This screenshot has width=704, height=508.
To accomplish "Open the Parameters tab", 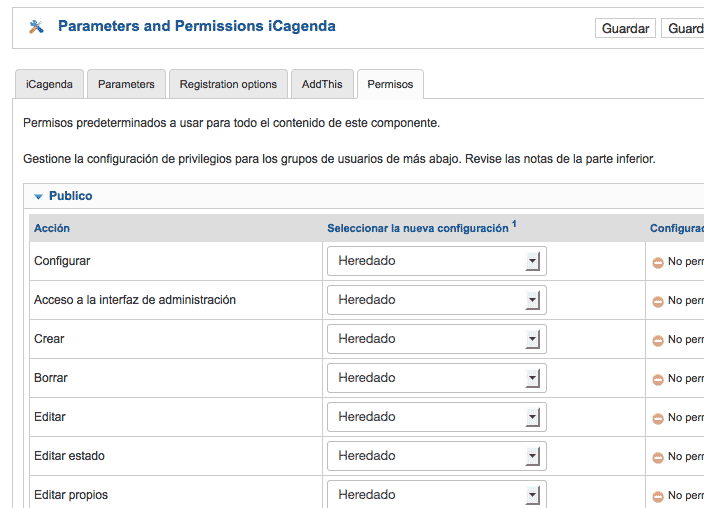I will tap(126, 84).
